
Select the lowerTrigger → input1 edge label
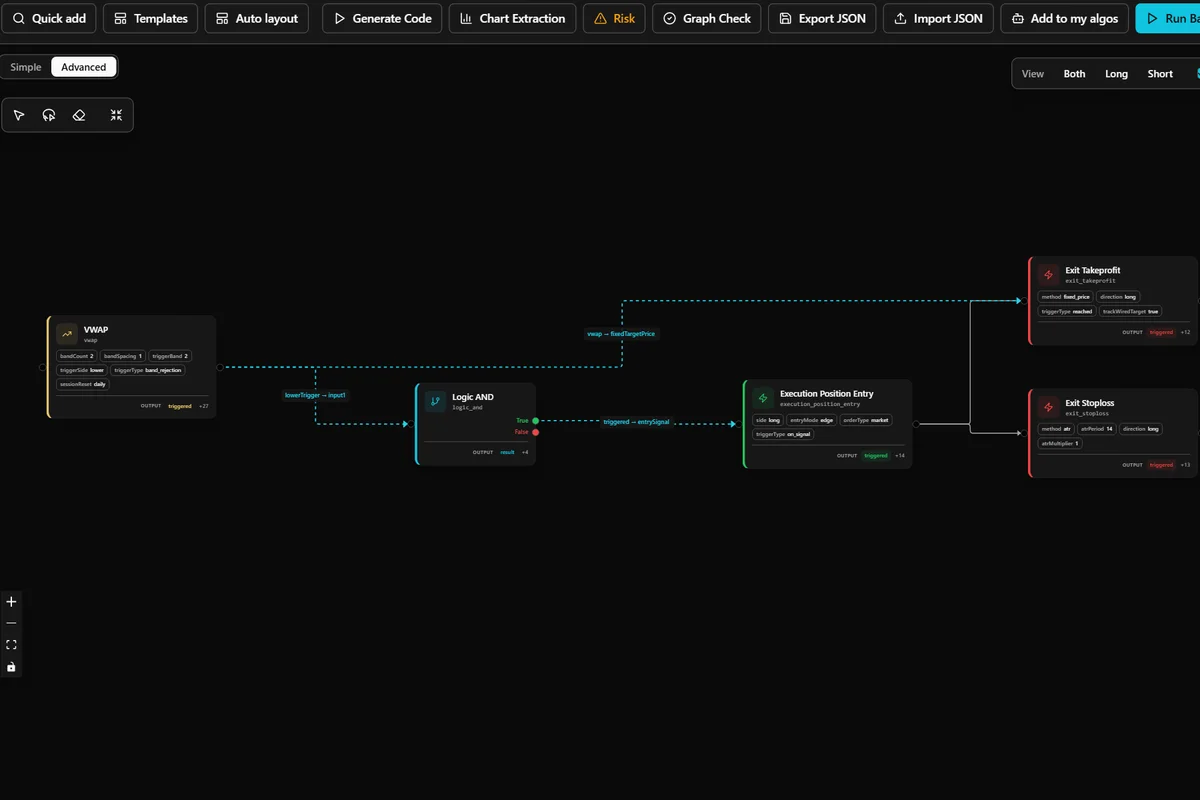coord(315,395)
